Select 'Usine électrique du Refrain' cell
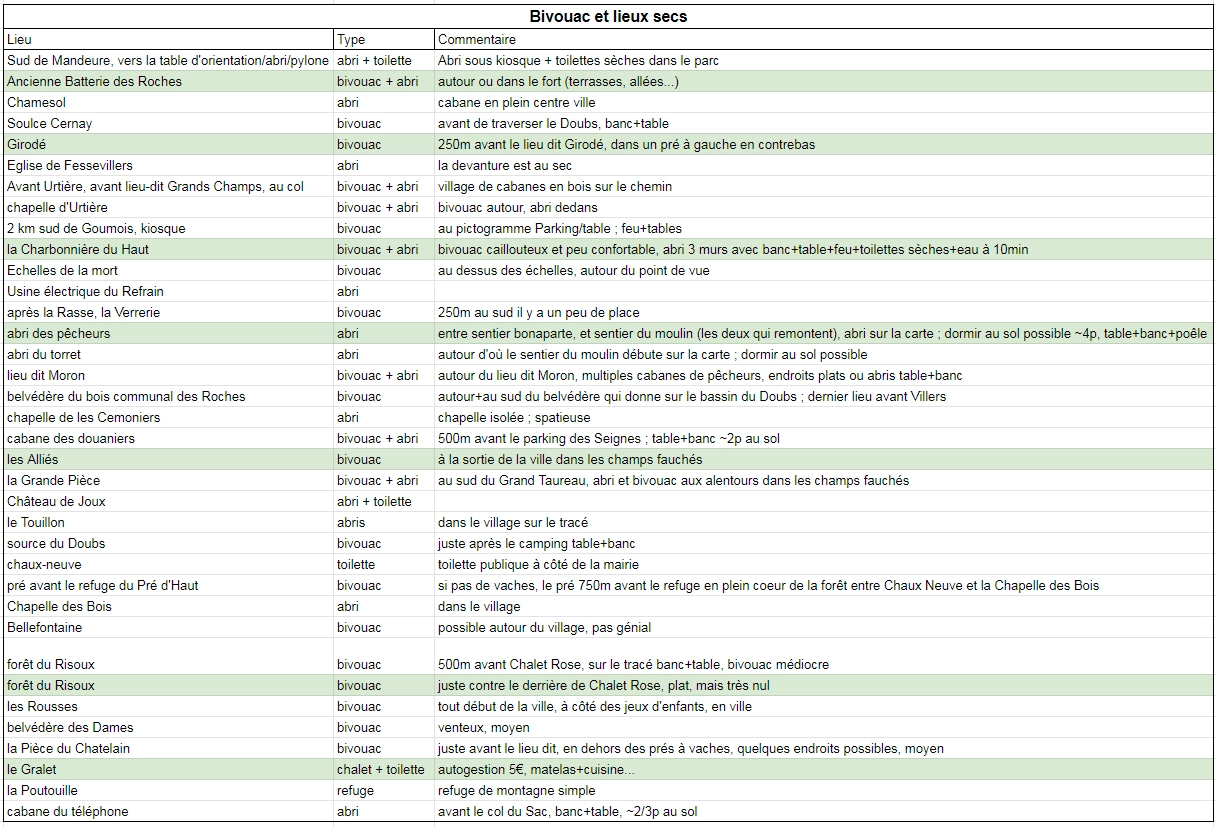Viewport: 1216px width, 827px height. coord(169,292)
